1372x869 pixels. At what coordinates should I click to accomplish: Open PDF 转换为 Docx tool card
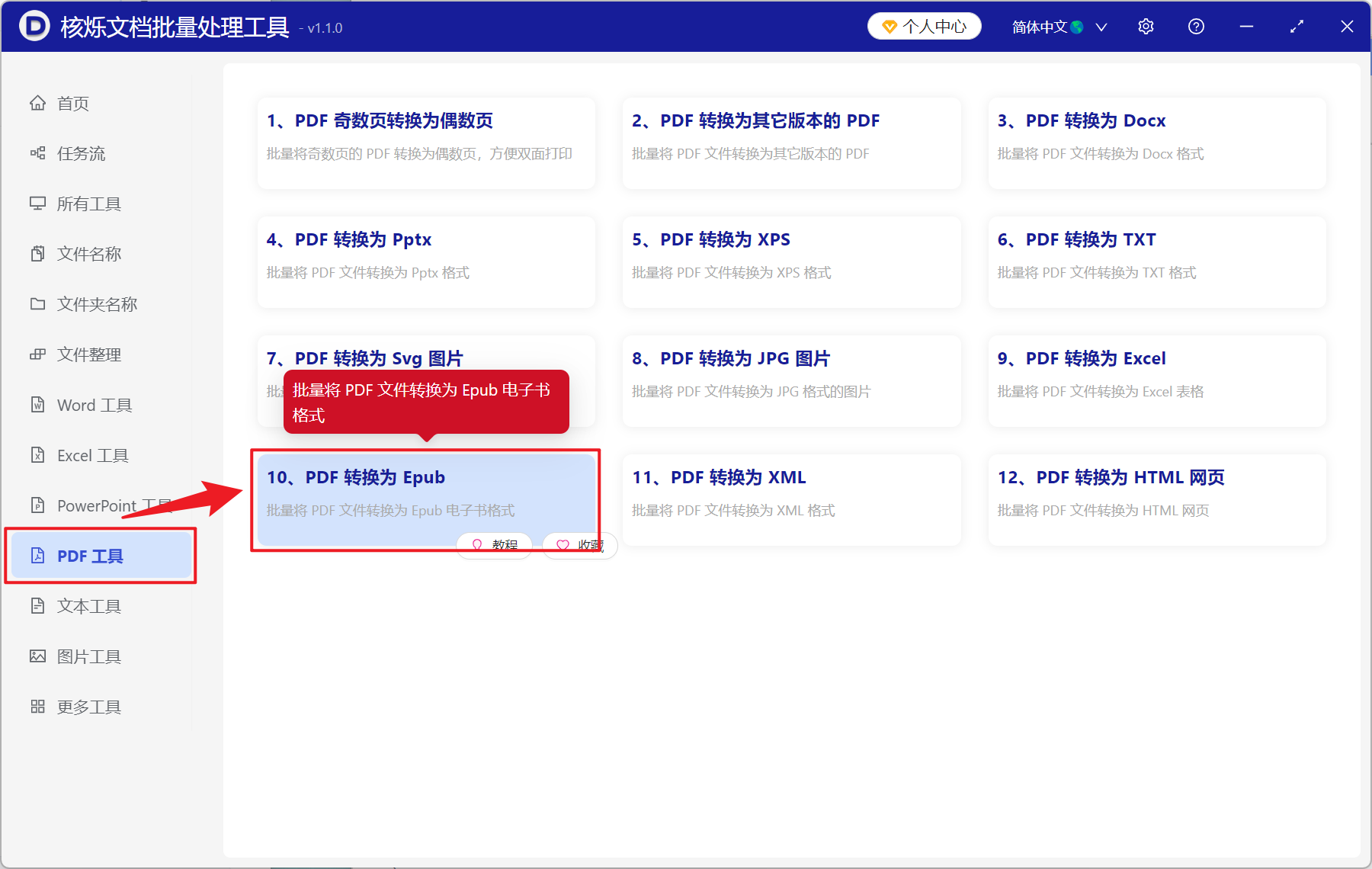[1157, 143]
